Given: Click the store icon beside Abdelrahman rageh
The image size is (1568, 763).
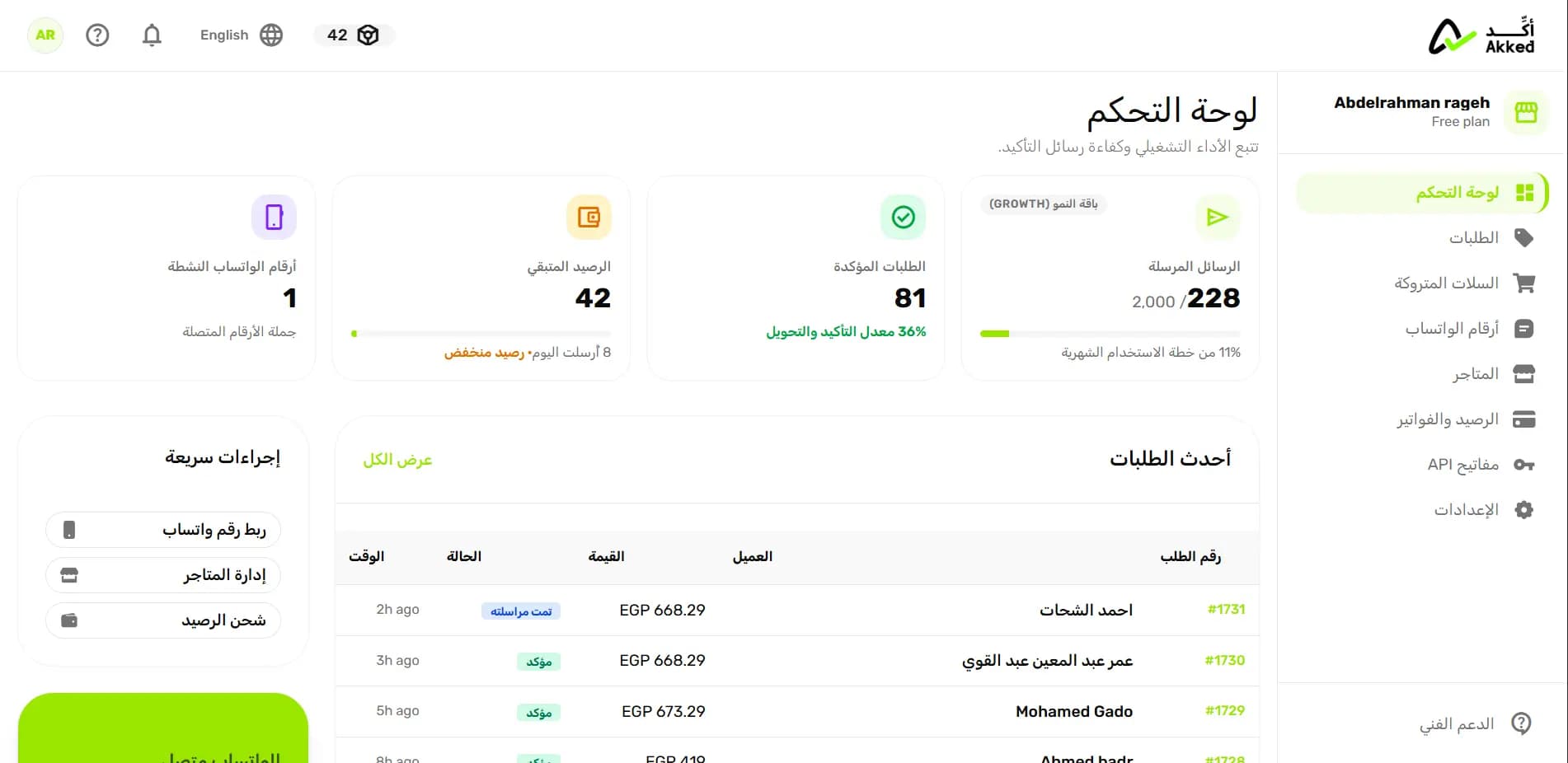Looking at the screenshot, I should click(x=1526, y=112).
